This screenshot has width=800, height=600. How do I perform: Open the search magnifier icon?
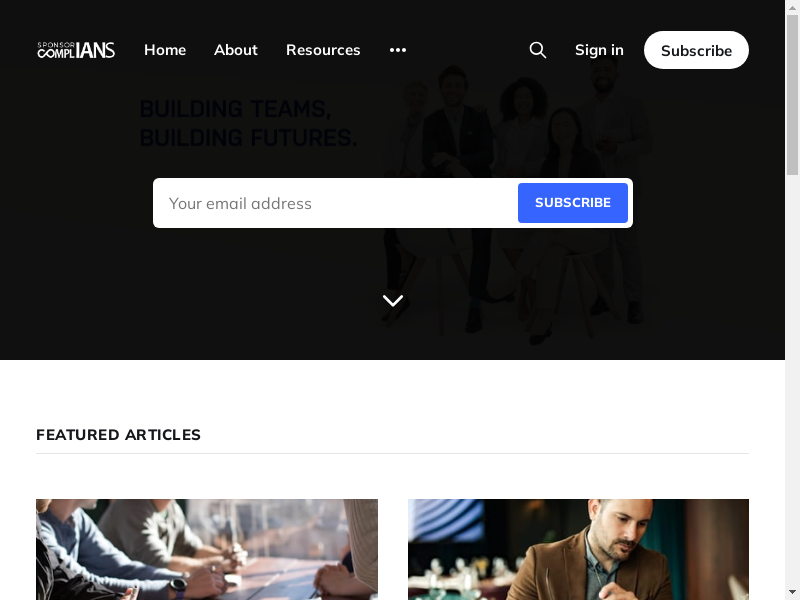click(x=538, y=50)
